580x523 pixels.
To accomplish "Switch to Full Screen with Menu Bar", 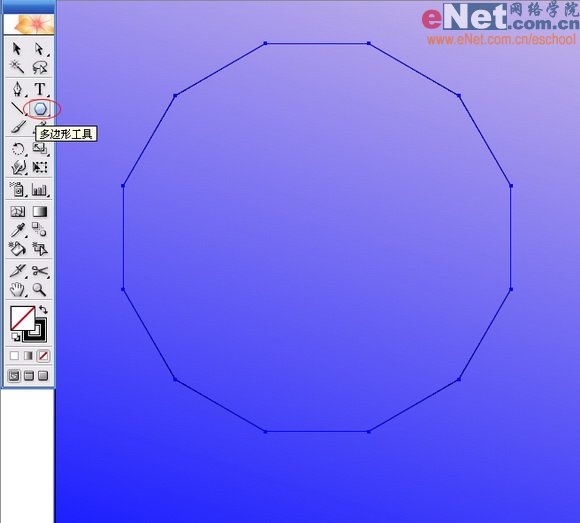I will [29, 376].
